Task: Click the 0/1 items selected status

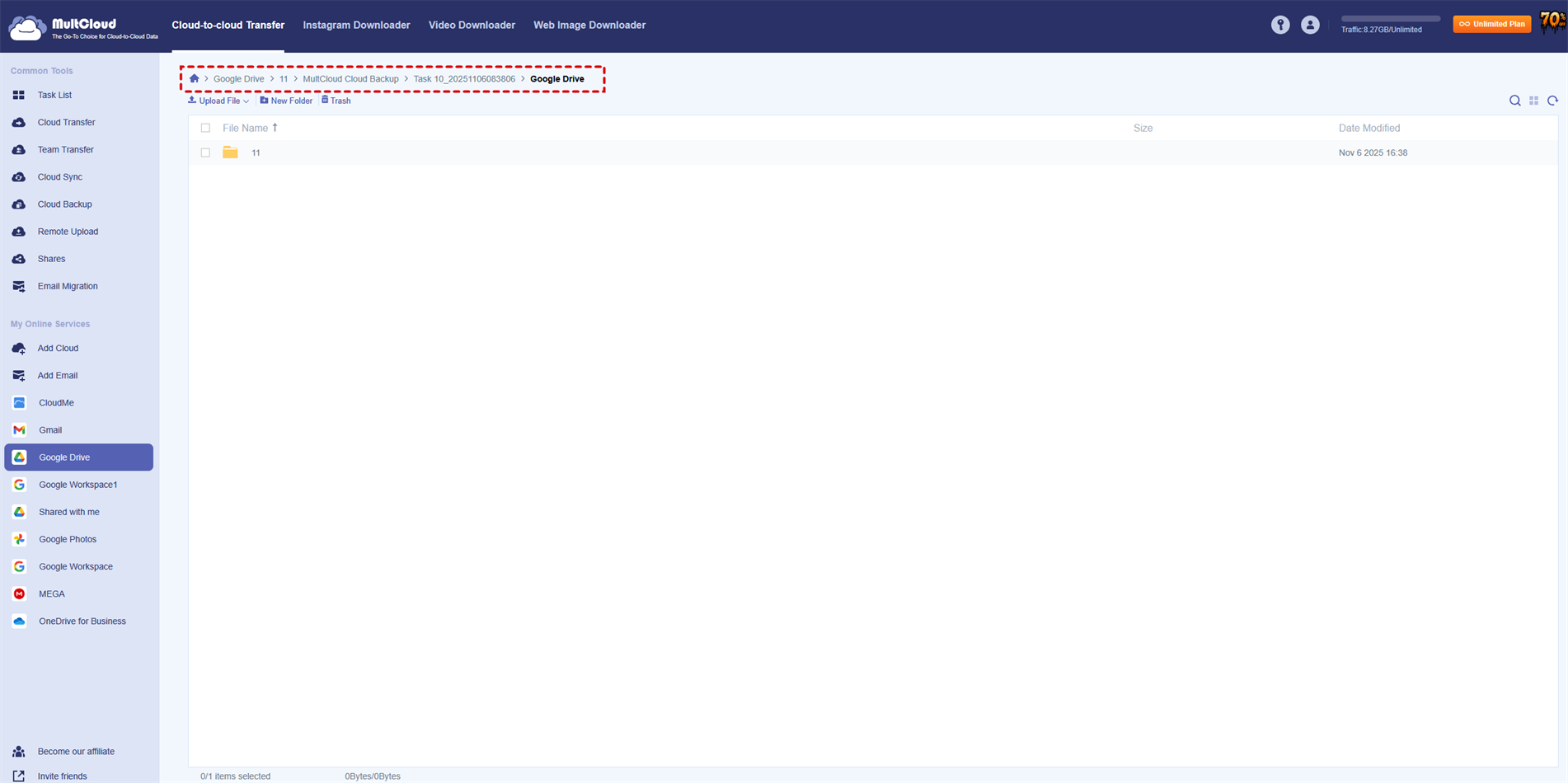Action: 235,776
